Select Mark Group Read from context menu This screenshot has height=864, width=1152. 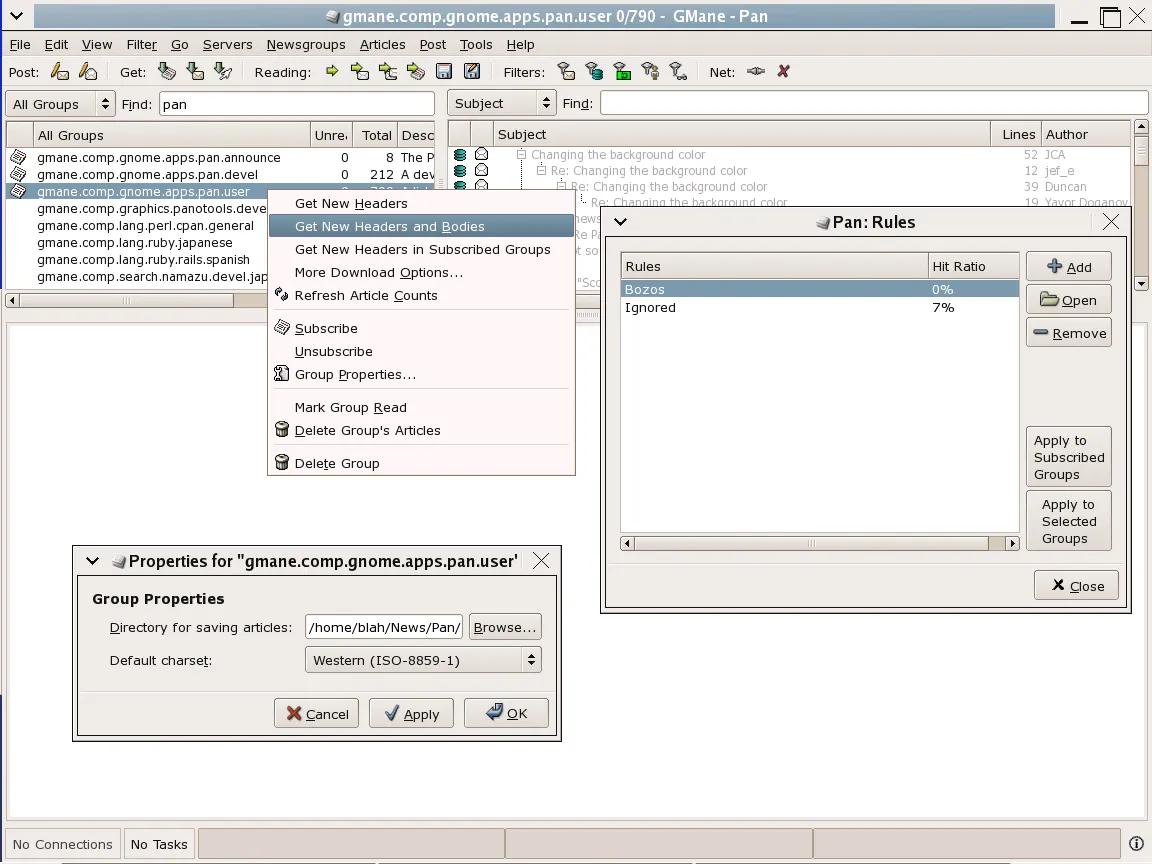coord(350,408)
